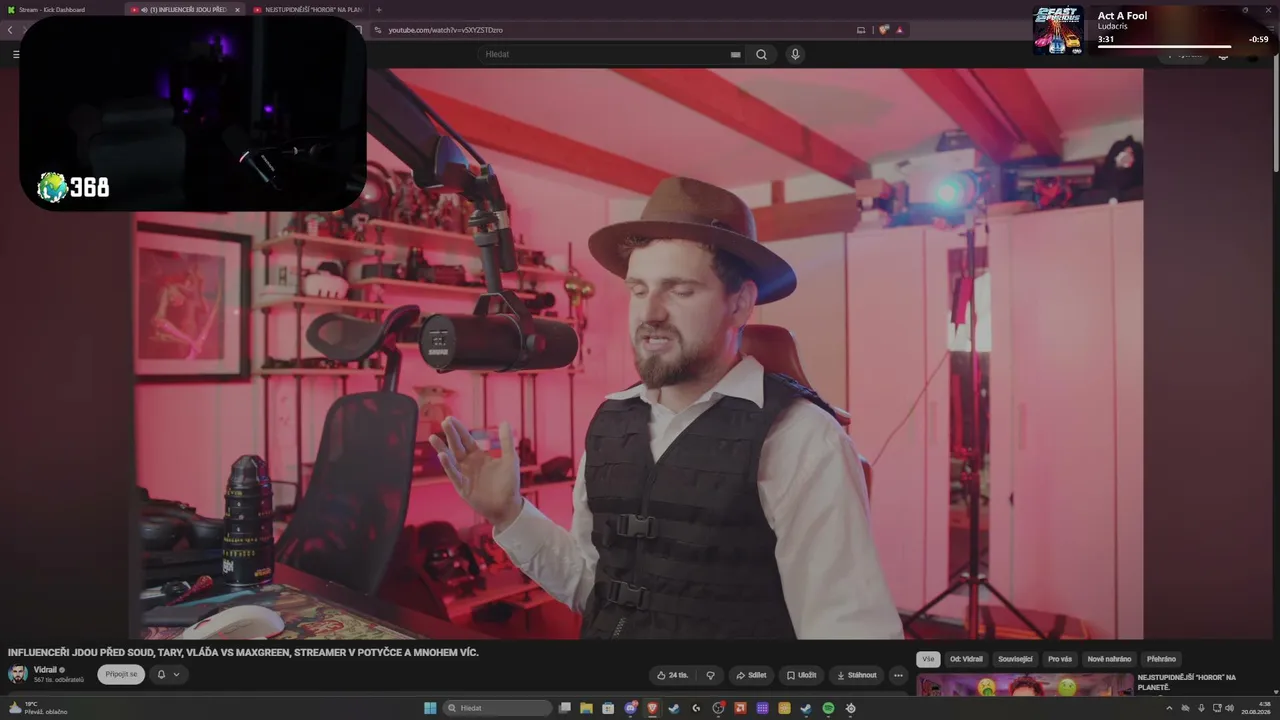Viewport: 1280px width, 720px height.
Task: Open the weather widget showing 19°C
Action: (38, 708)
